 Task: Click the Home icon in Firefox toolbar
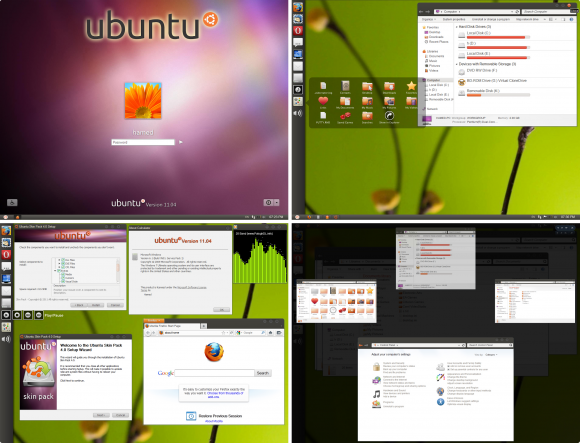pos(271,333)
